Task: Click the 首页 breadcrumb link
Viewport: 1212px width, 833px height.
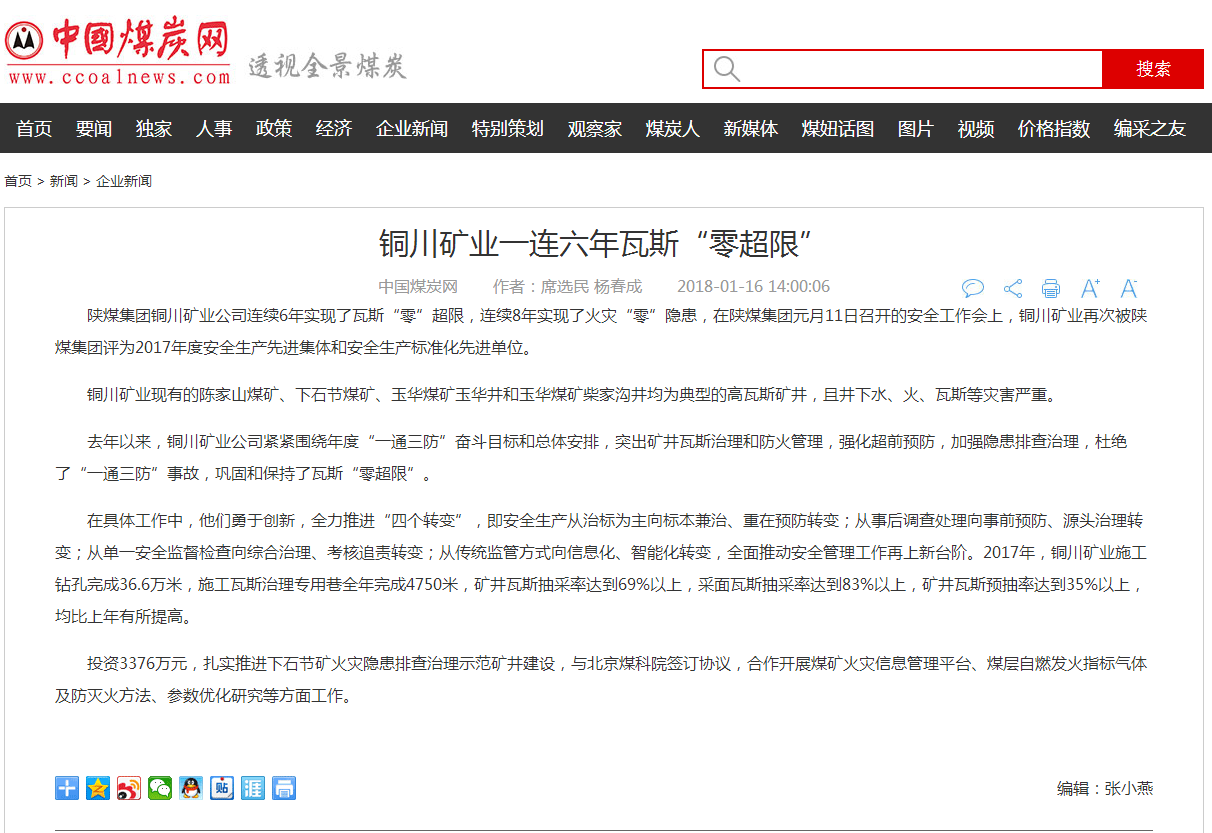Action: click(x=18, y=181)
